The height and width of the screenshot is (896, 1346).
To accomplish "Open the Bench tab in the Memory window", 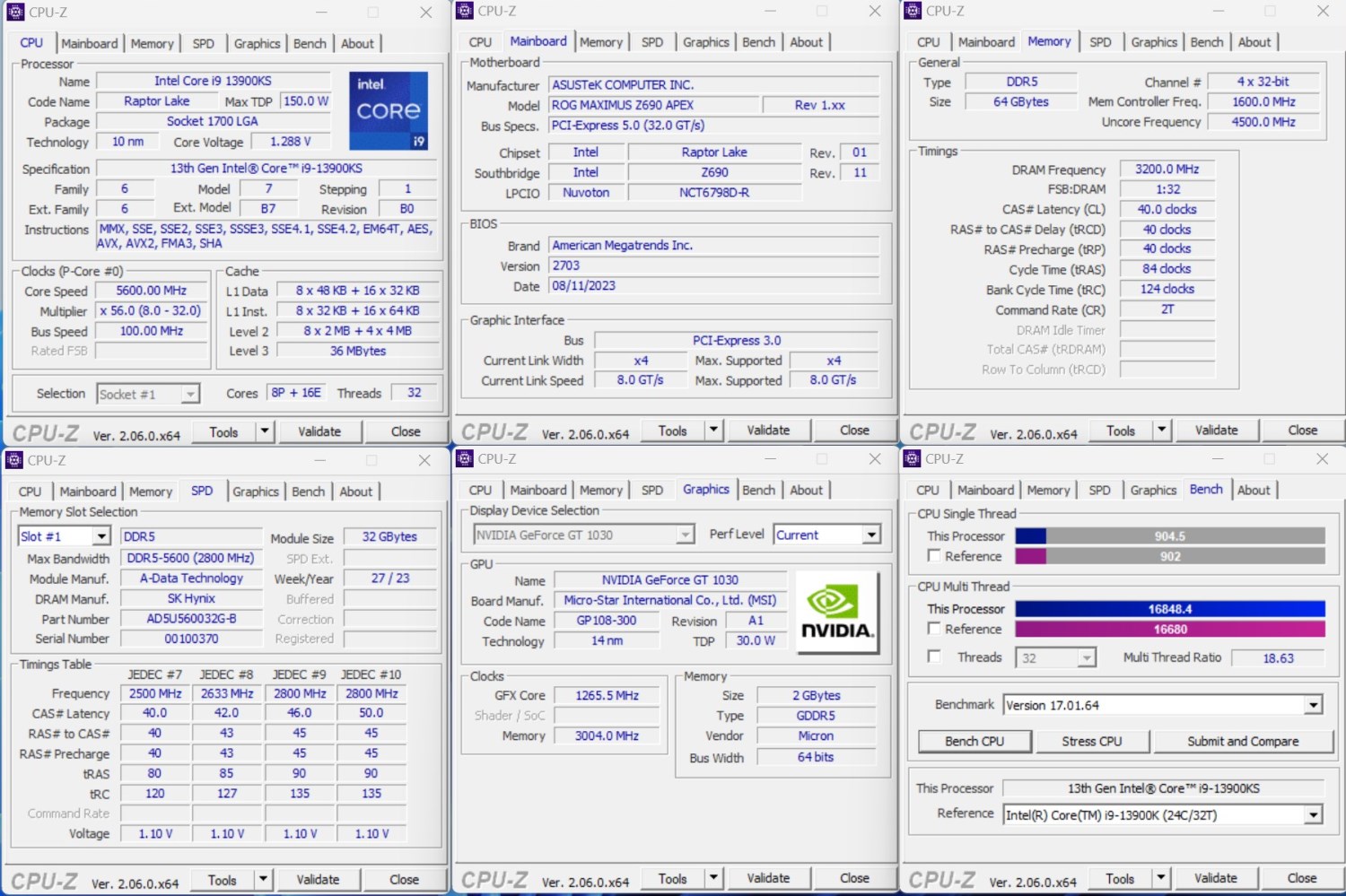I will (1206, 42).
